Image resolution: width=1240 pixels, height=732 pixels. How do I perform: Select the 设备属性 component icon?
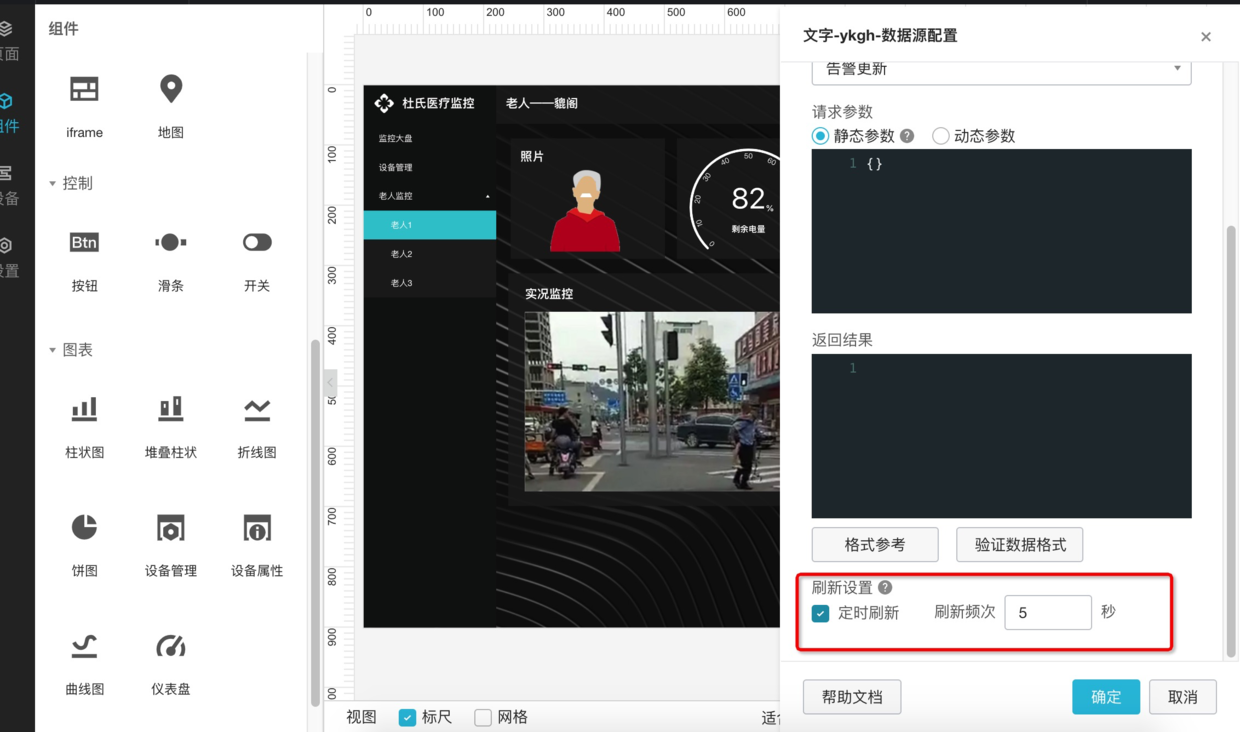pos(257,527)
